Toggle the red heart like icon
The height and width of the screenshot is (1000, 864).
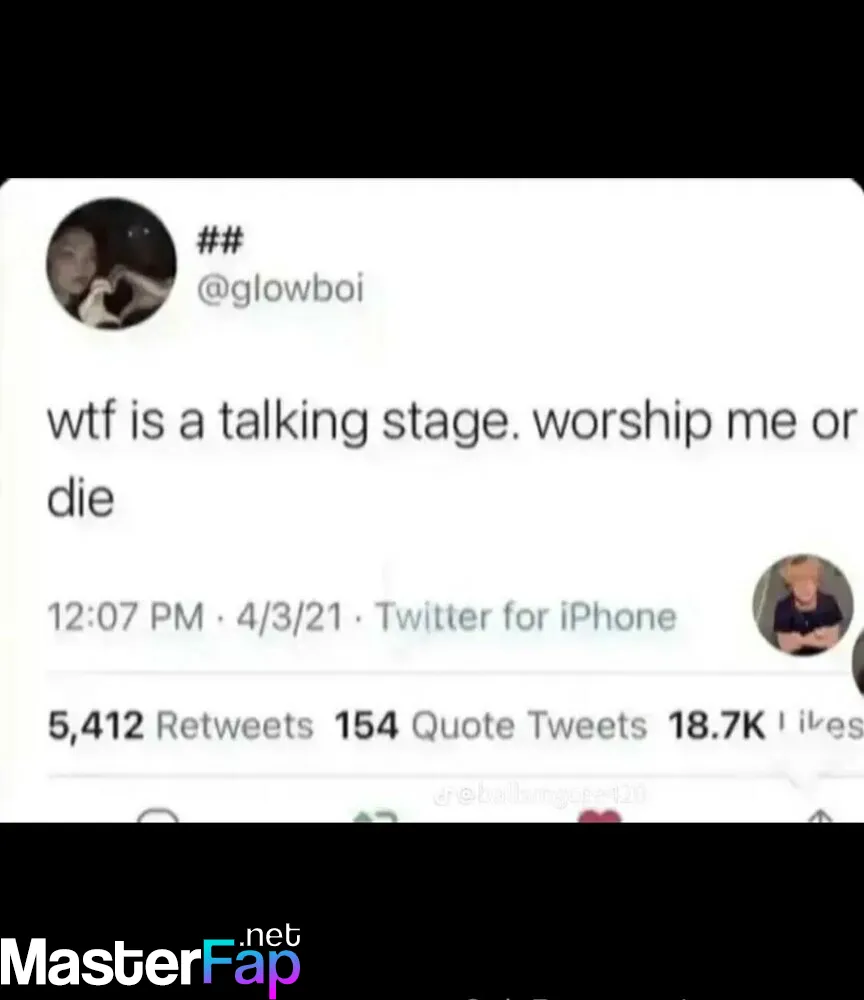(599, 816)
